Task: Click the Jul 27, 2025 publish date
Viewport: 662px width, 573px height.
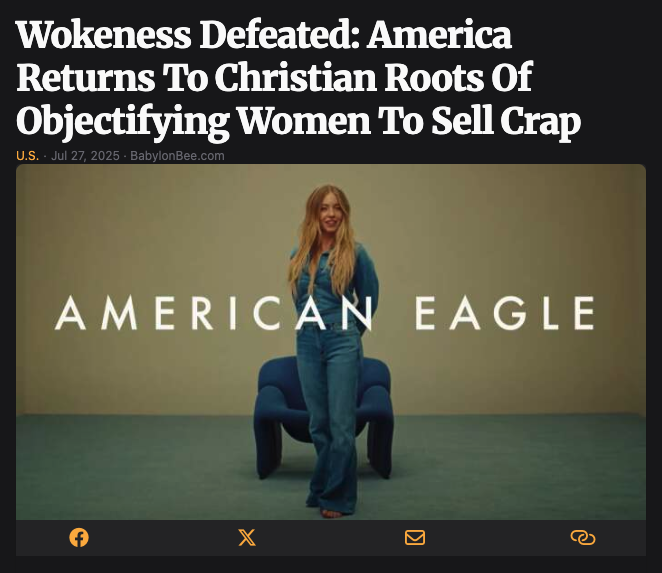Action: (x=85, y=156)
